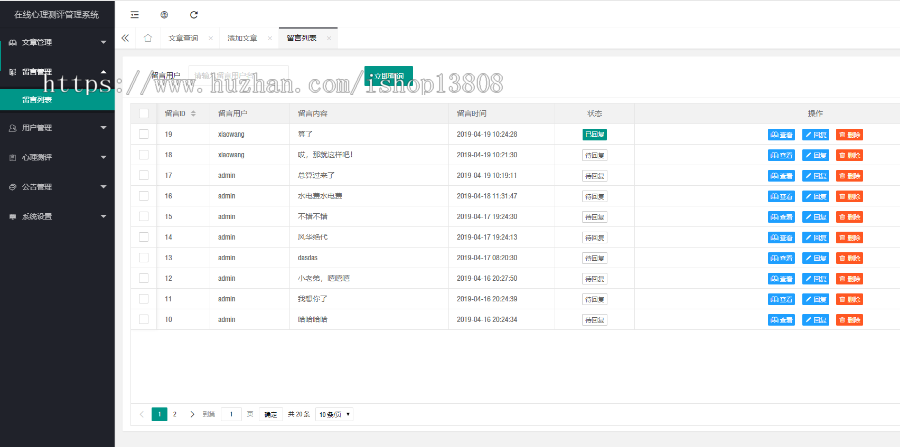Focus the 留言用户 search input
This screenshot has width=900, height=447.
[239, 76]
